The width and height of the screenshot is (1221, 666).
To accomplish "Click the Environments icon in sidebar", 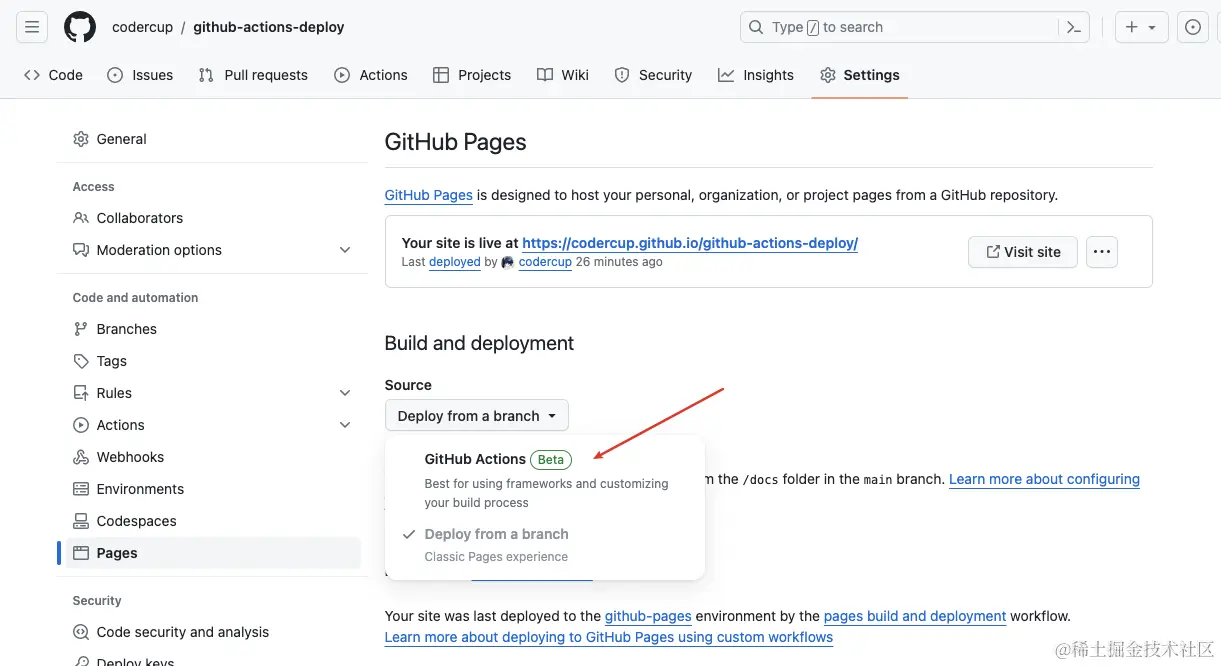I will tap(81, 489).
